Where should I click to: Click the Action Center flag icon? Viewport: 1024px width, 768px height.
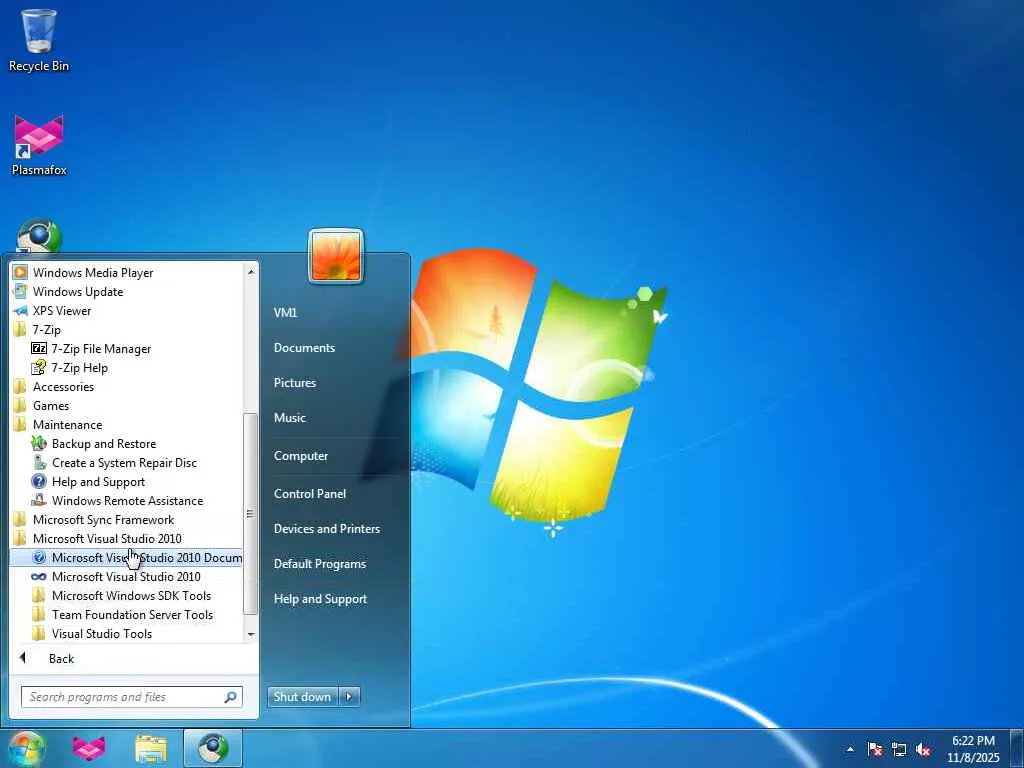(x=875, y=749)
